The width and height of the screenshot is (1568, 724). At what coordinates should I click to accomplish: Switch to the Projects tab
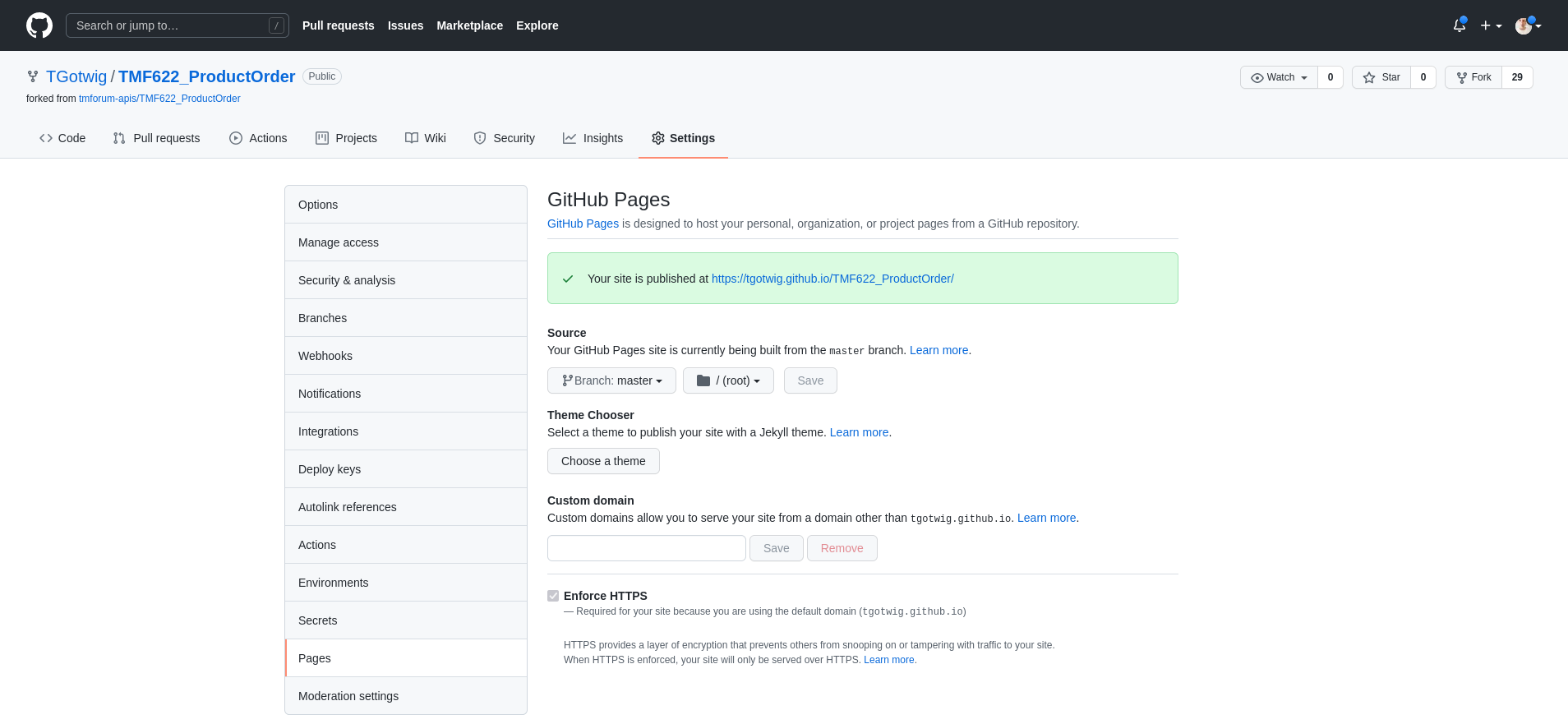pyautogui.click(x=346, y=138)
